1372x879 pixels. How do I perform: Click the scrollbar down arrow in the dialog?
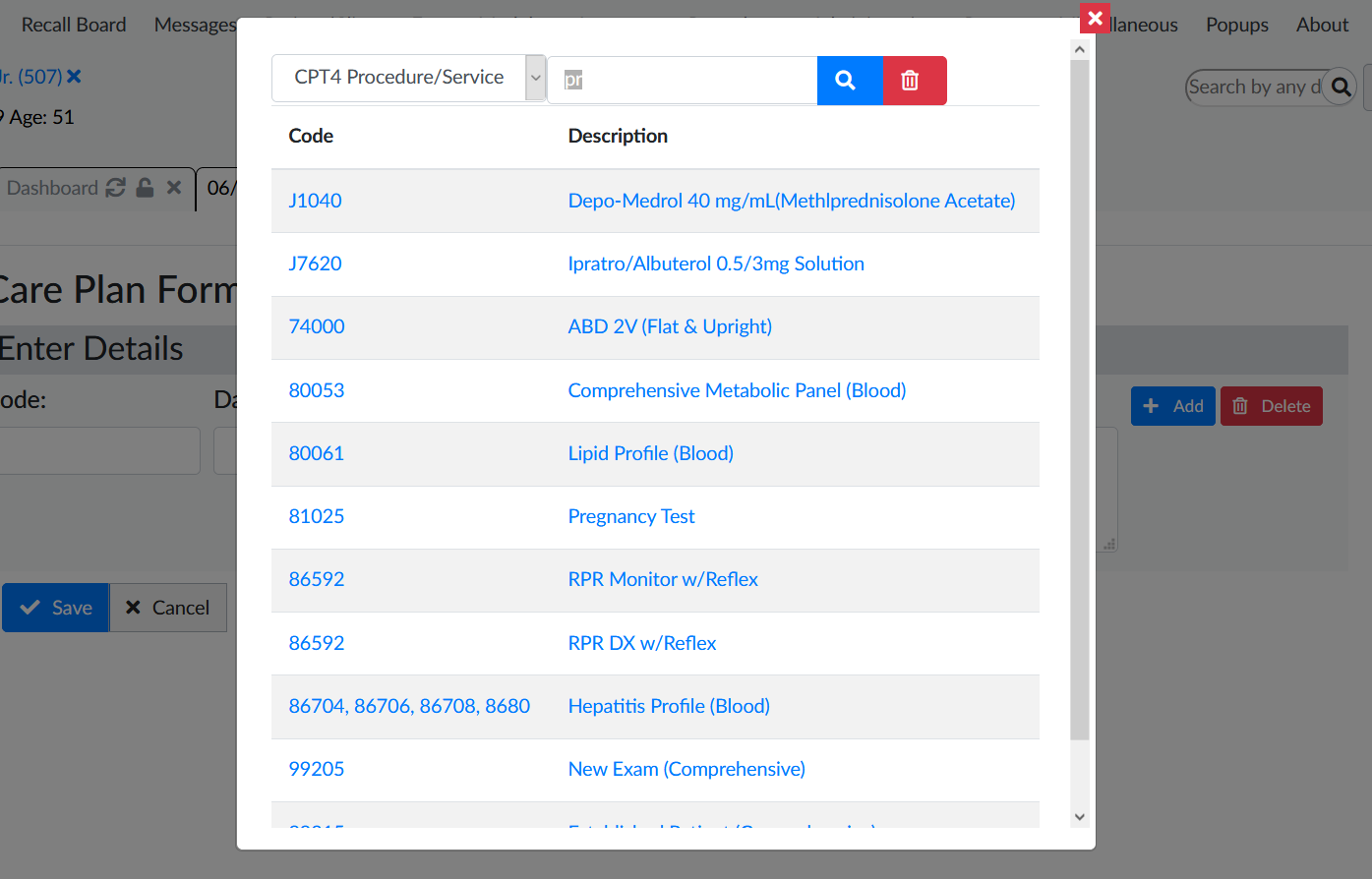point(1079,816)
